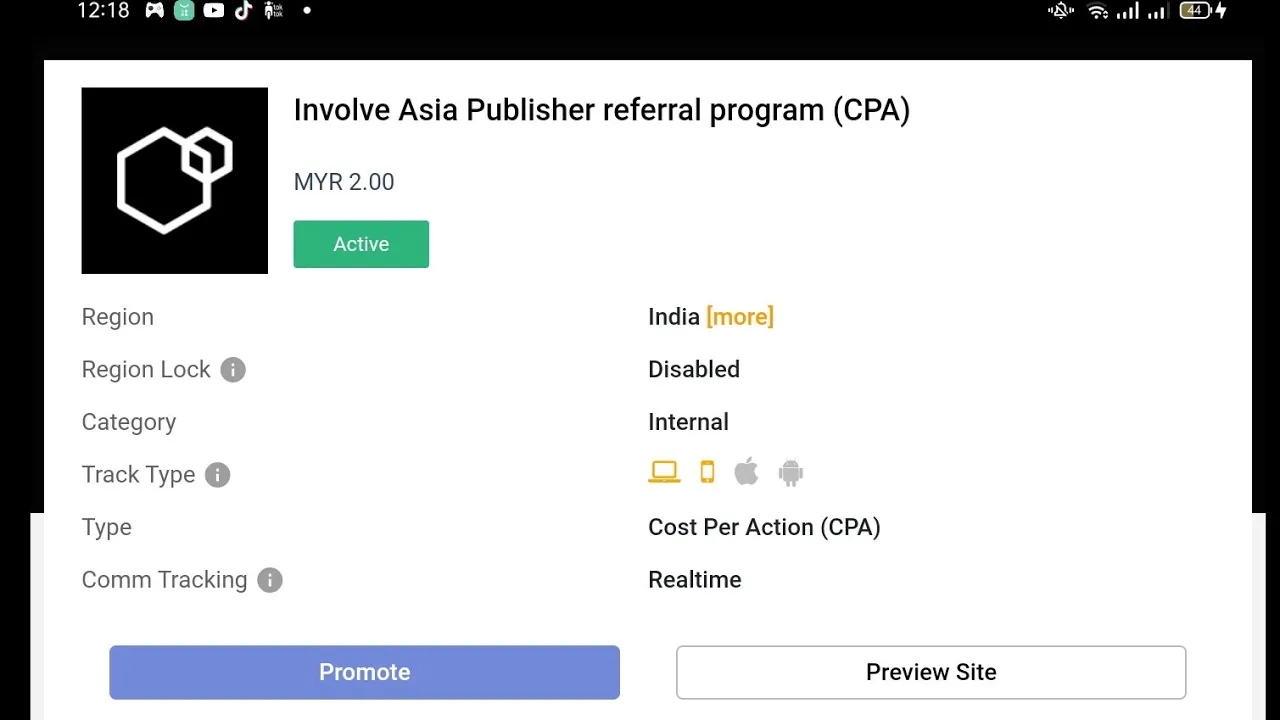
Task: Expand the [more] regions link
Action: click(740, 317)
